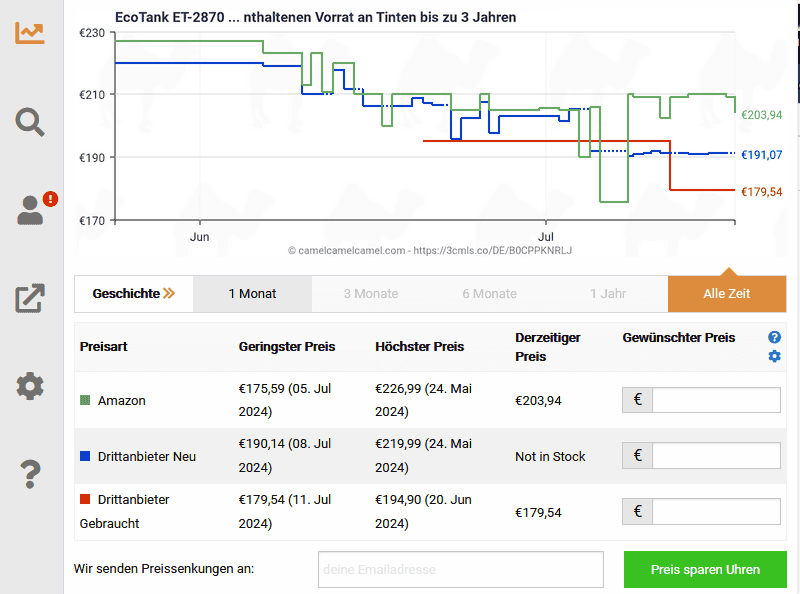Select the 3 Monate range tab
This screenshot has height=594, width=800.
click(370, 294)
